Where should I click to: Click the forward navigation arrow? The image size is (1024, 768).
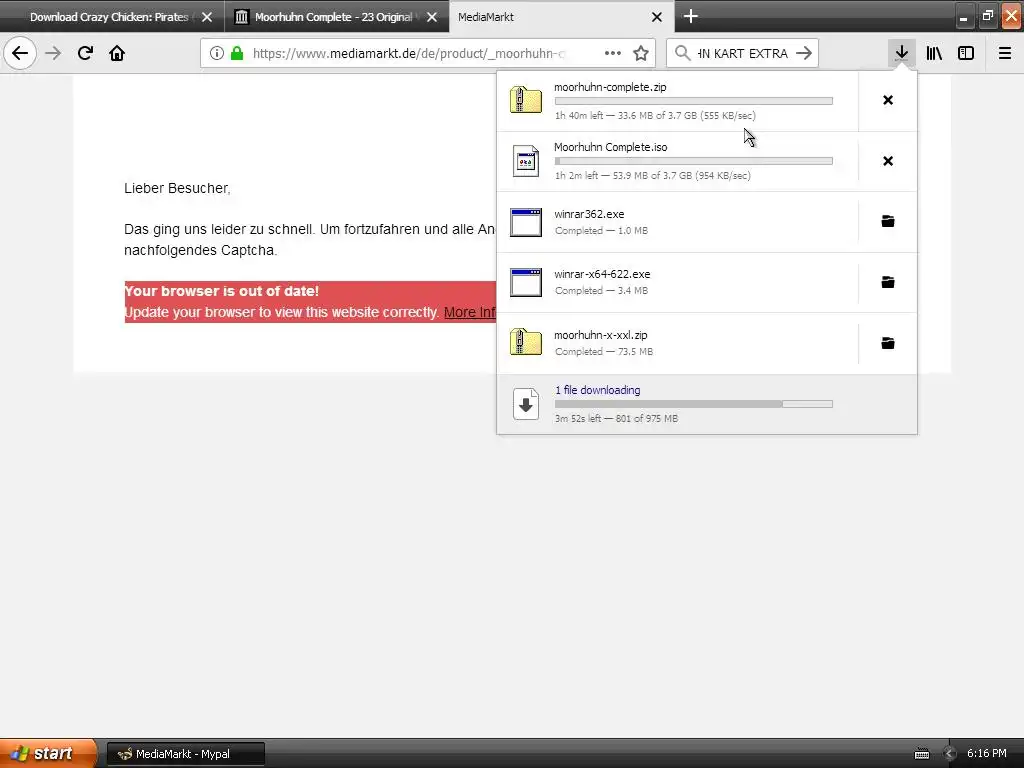click(x=53, y=53)
